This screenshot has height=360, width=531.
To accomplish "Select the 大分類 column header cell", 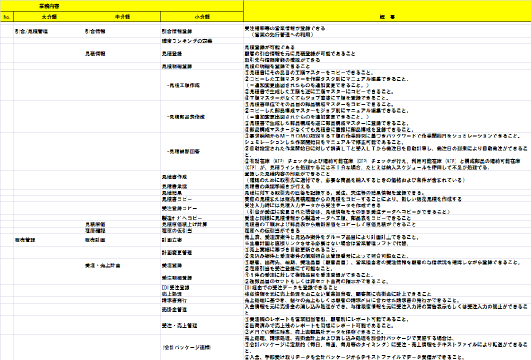I will click(49, 17).
